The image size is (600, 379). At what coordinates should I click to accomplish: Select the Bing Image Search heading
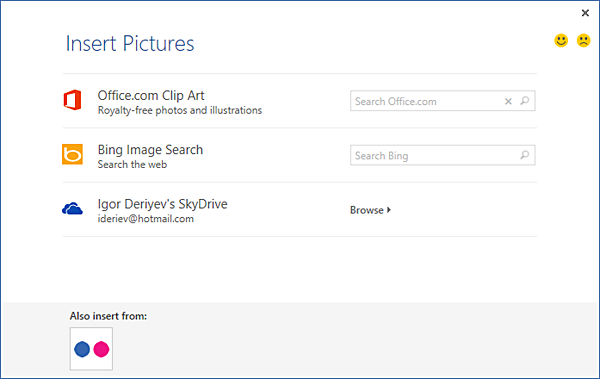click(150, 150)
